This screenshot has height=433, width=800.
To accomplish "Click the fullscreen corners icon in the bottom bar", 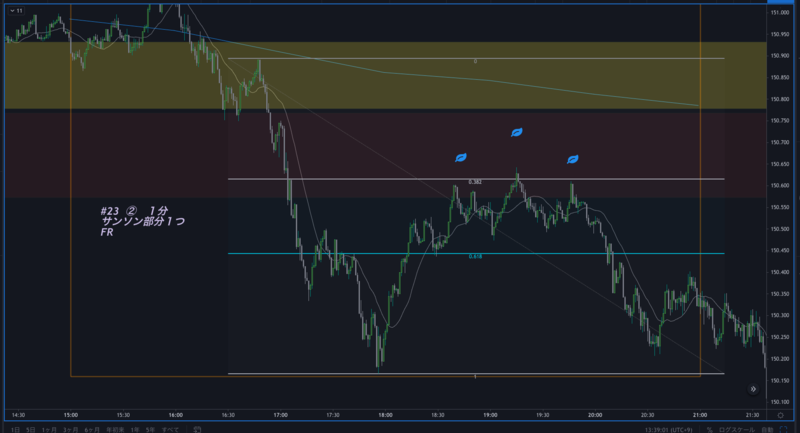I will click(784, 429).
